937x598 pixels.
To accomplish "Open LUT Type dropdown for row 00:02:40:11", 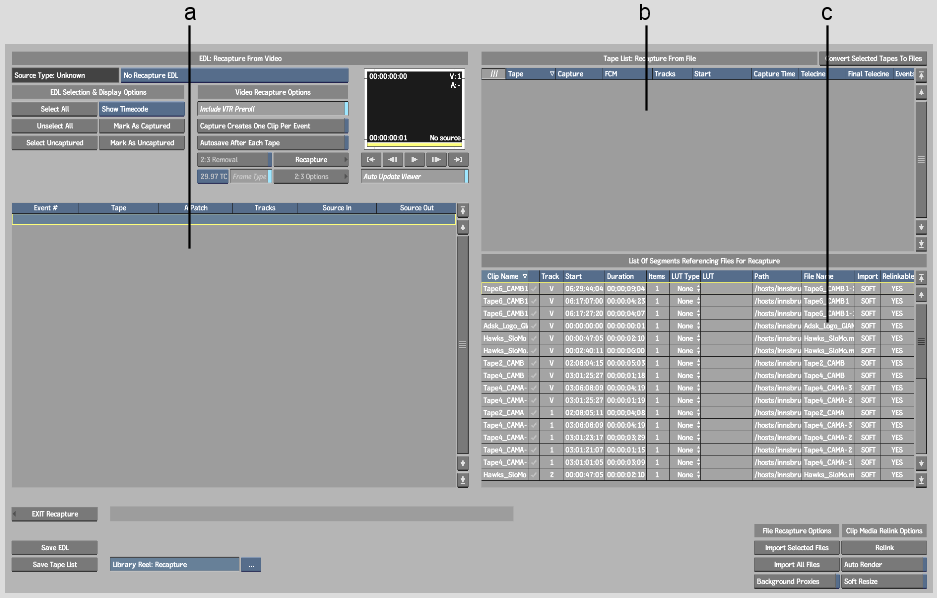I will point(685,351).
